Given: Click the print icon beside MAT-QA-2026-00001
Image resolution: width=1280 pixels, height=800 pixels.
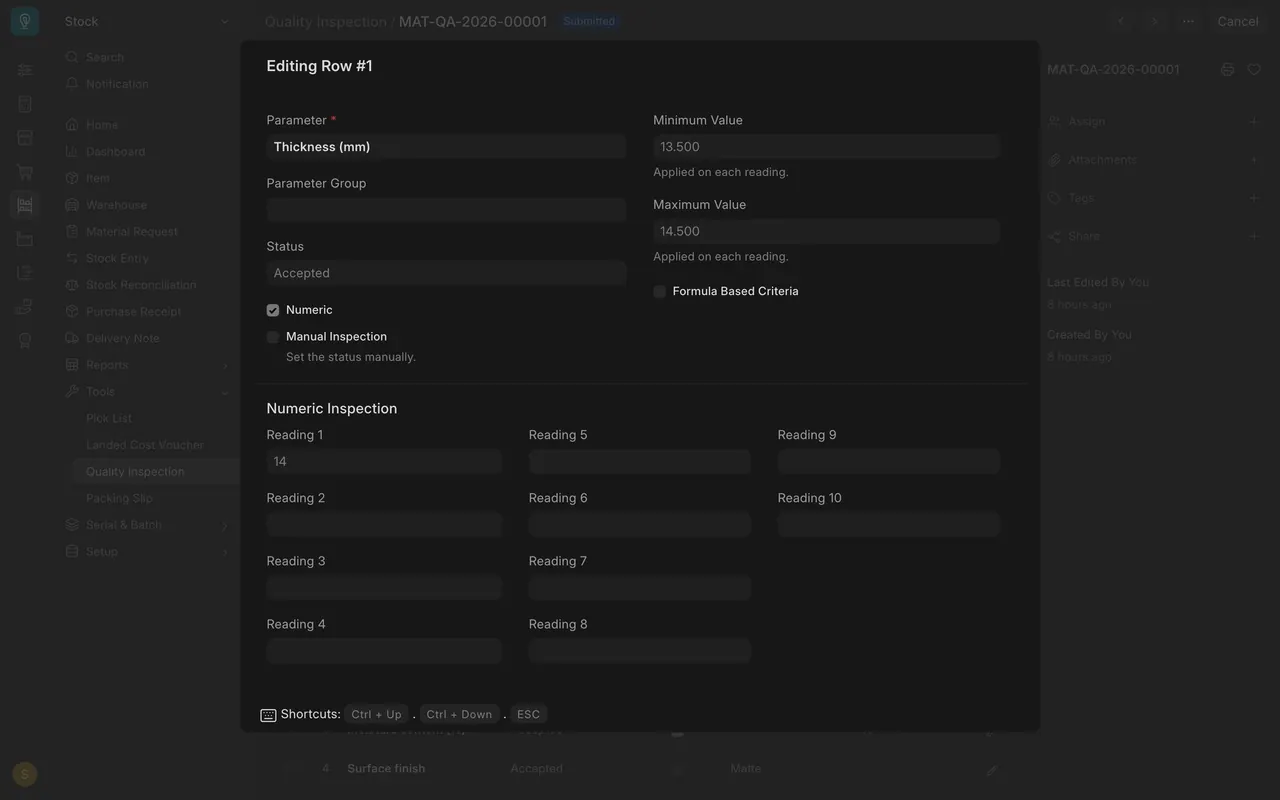Looking at the screenshot, I should pos(1227,69).
